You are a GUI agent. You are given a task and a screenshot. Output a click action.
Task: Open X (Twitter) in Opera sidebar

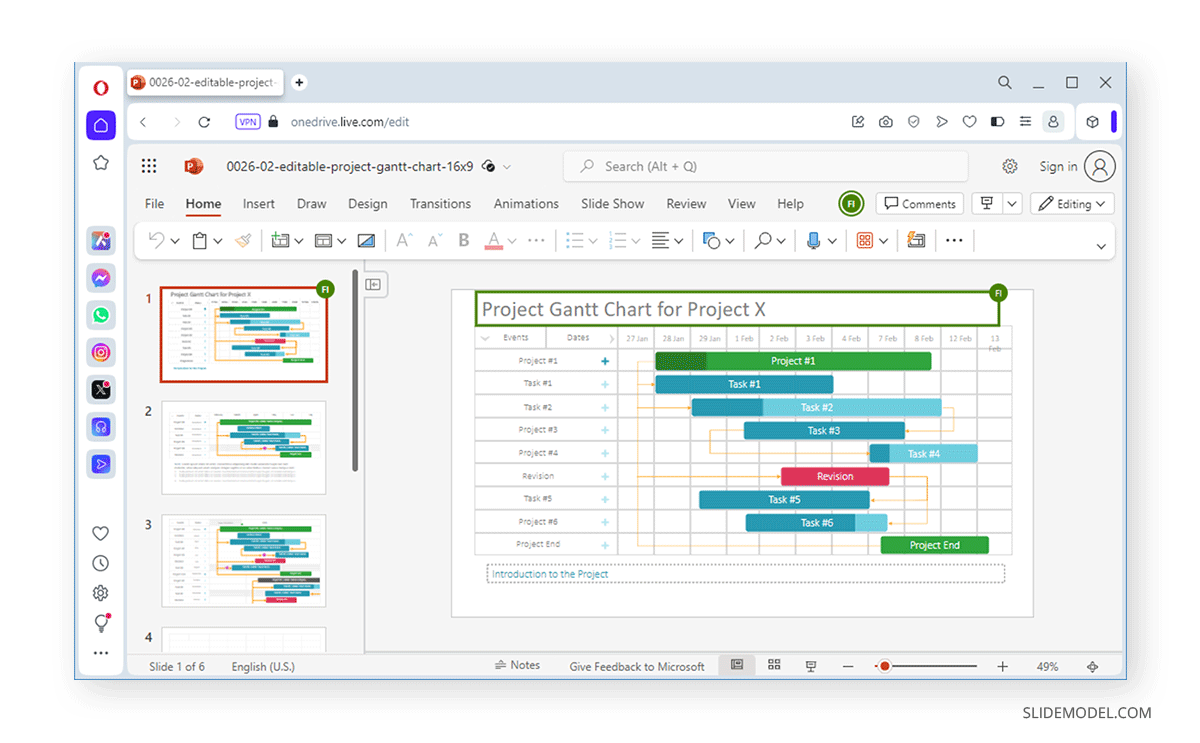pyautogui.click(x=101, y=390)
